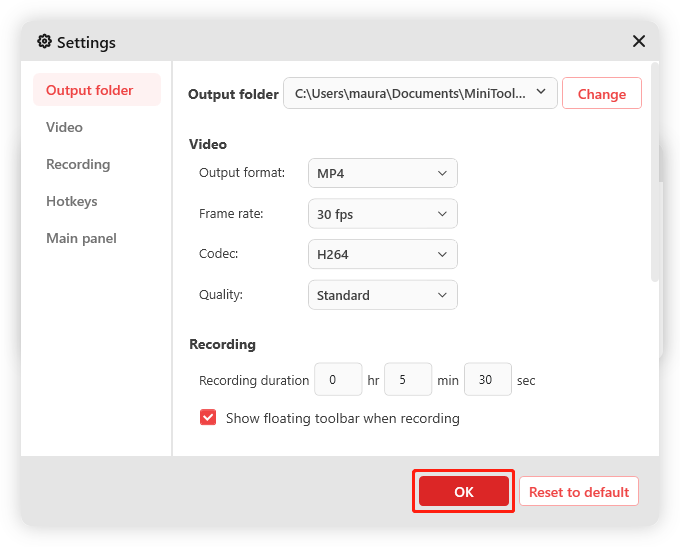Open the Output format MP4 dropdown
This screenshot has height=547, width=680.
pyautogui.click(x=382, y=173)
